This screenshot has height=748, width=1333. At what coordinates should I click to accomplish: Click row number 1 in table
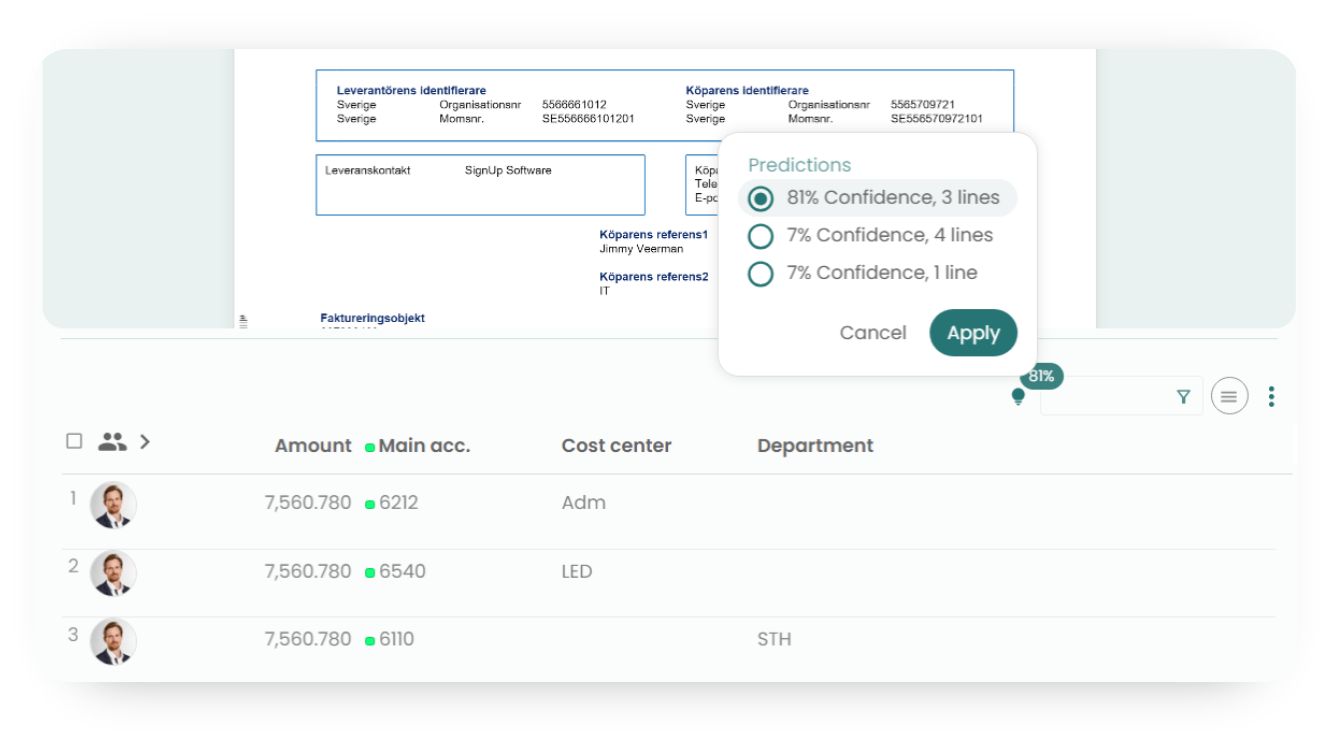point(73,497)
